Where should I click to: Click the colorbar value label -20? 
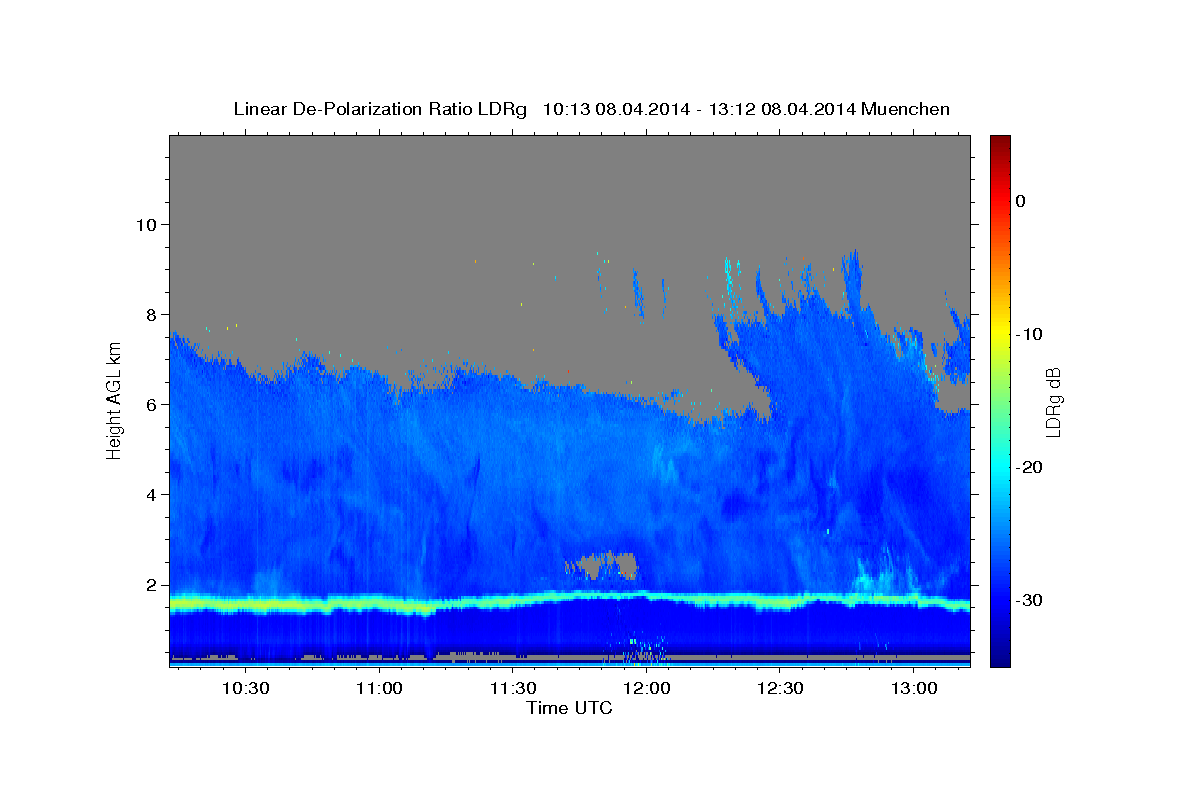coord(1030,467)
